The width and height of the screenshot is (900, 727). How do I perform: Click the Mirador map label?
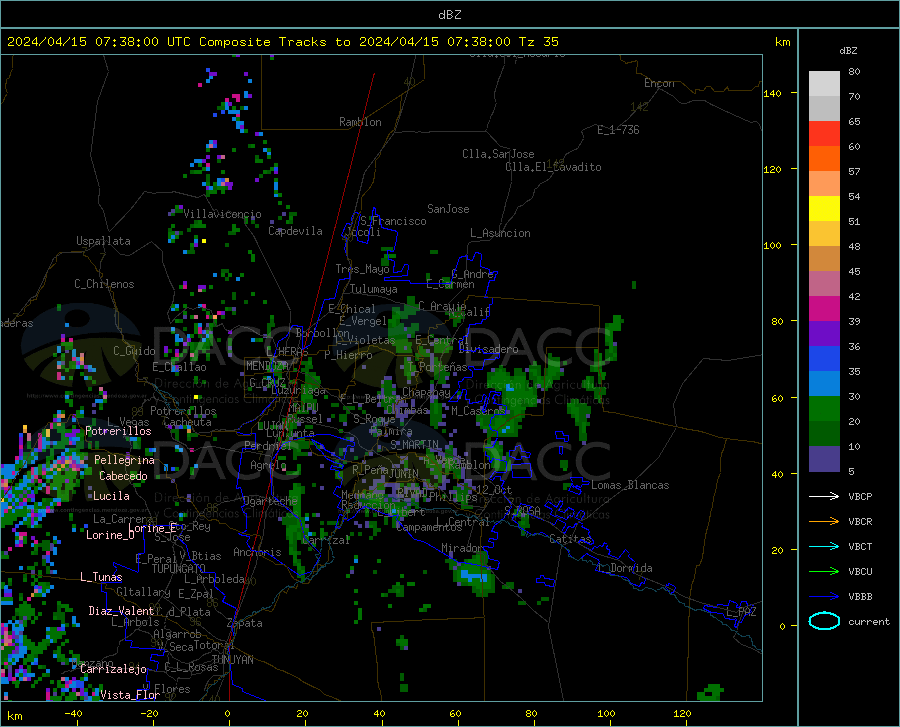462,548
